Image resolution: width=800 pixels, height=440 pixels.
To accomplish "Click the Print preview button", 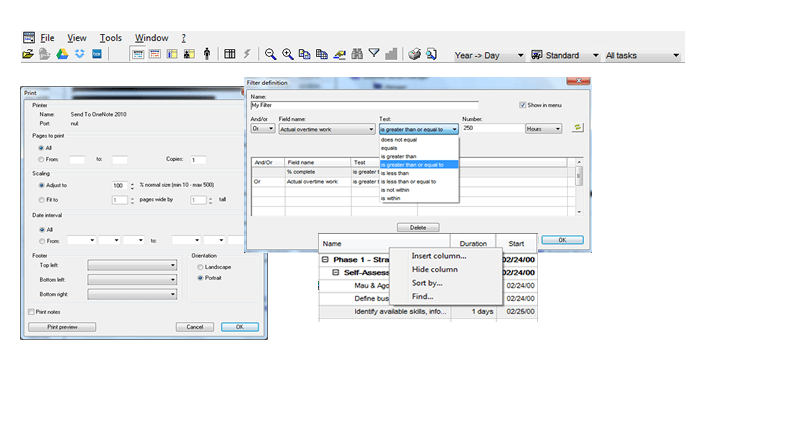I will click(x=62, y=327).
